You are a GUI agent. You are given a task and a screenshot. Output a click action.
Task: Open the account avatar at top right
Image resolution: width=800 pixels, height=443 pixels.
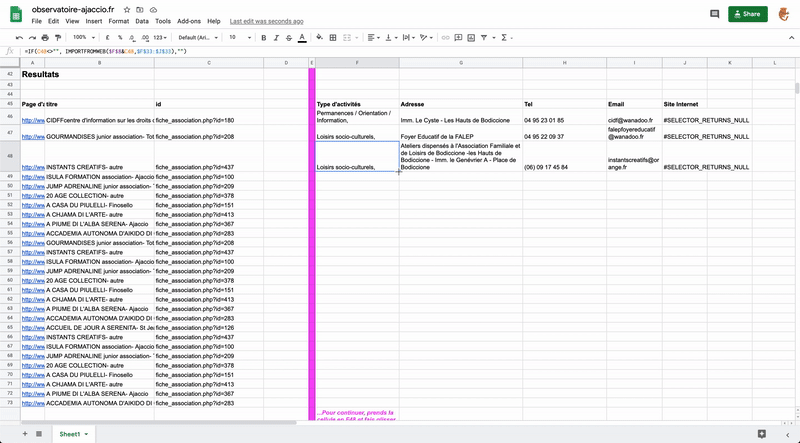784,14
